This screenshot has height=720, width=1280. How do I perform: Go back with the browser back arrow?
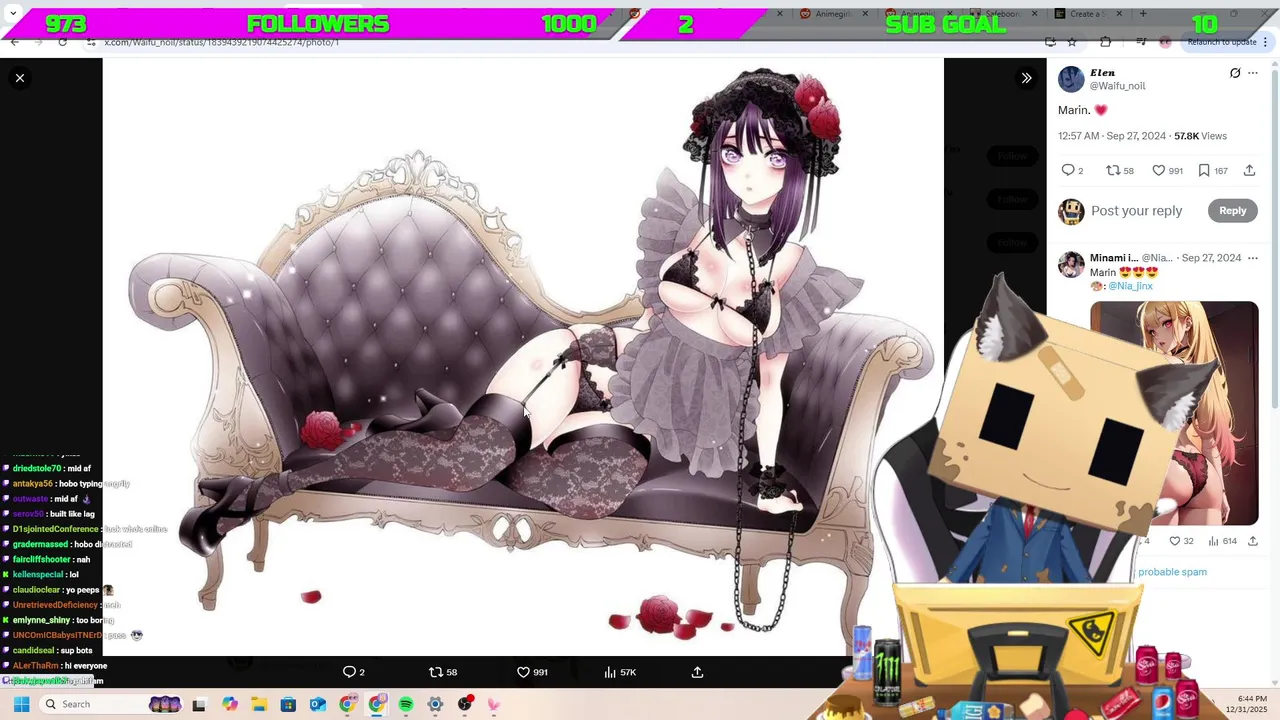click(14, 42)
